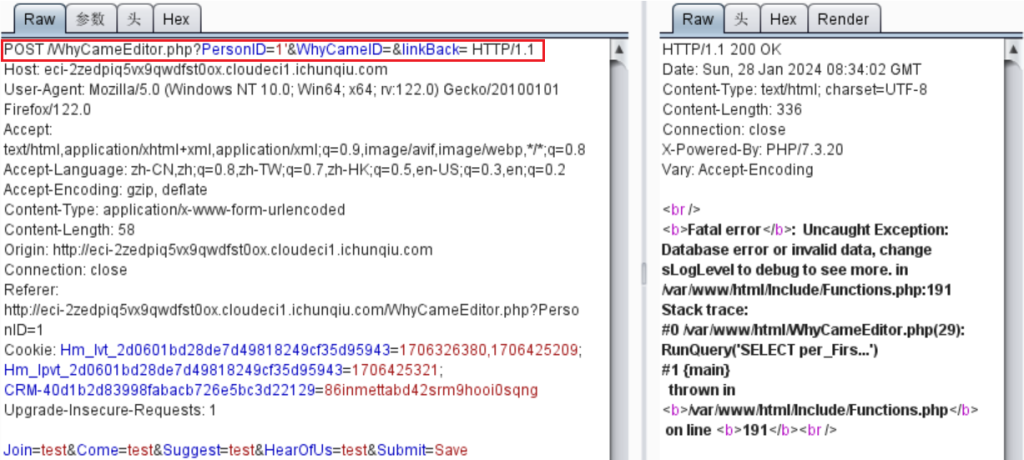
Task: Click the Vary: Accept-Encoding line
Action: pyautogui.click(x=737, y=170)
